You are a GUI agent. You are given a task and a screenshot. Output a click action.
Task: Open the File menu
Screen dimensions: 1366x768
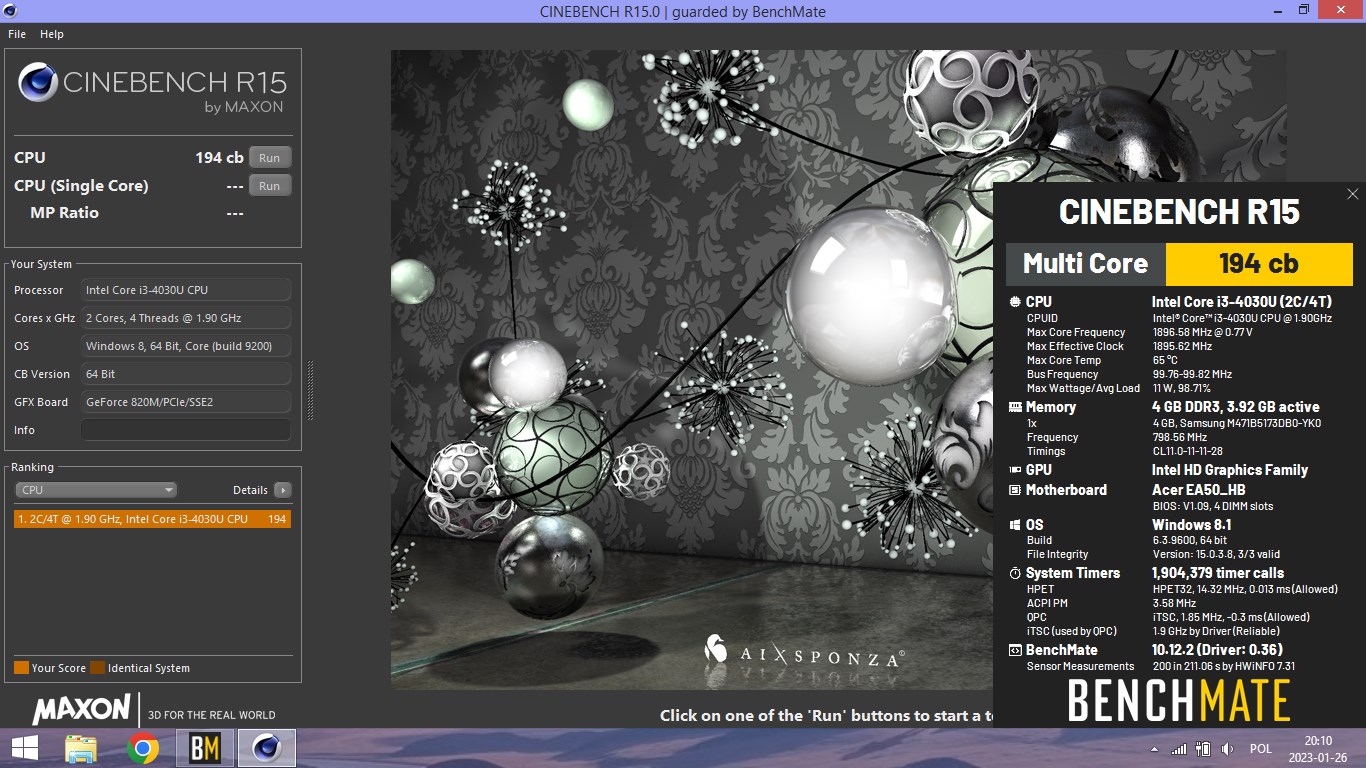click(17, 34)
